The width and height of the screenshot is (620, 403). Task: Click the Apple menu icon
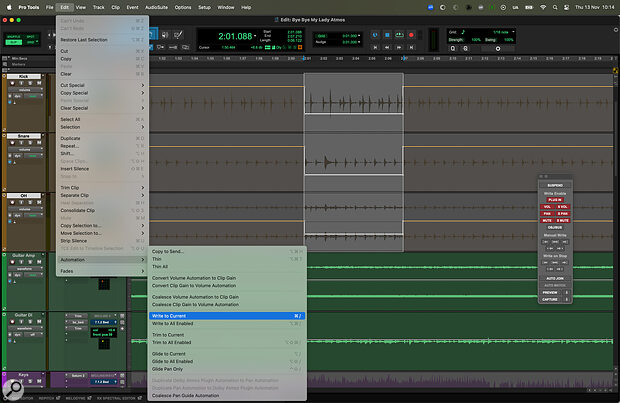(9, 7)
